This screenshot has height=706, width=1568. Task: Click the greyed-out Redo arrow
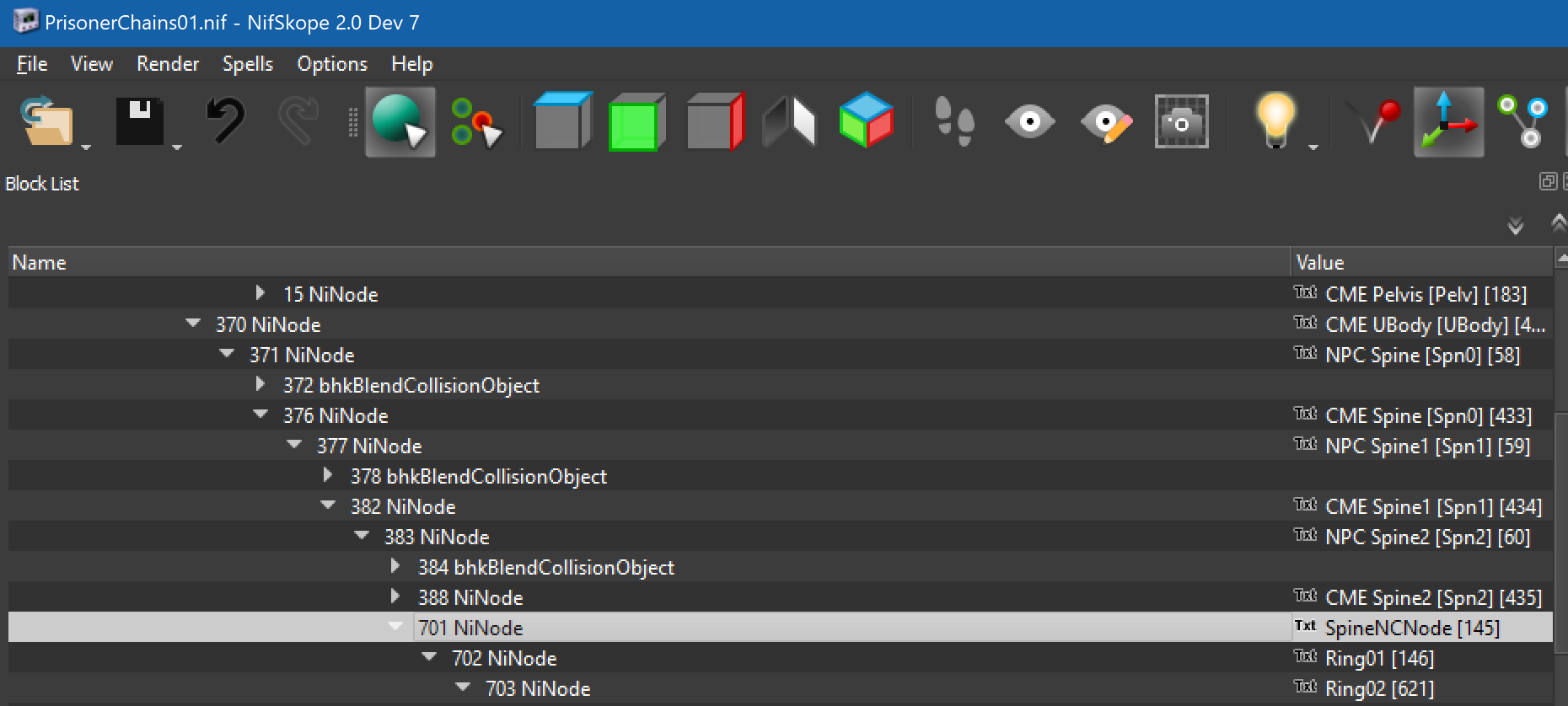click(298, 121)
